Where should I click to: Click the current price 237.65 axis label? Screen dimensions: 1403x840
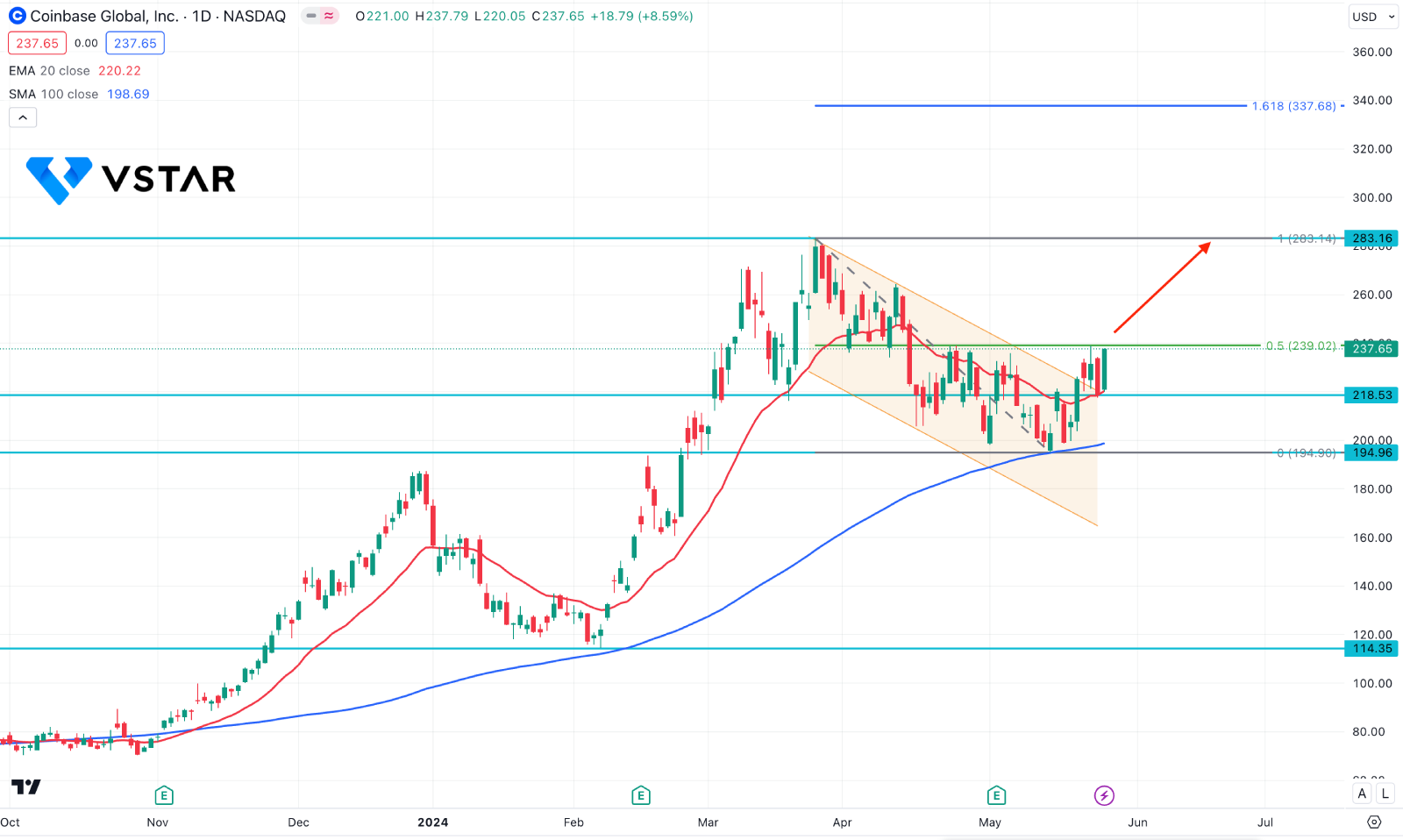(x=1372, y=348)
